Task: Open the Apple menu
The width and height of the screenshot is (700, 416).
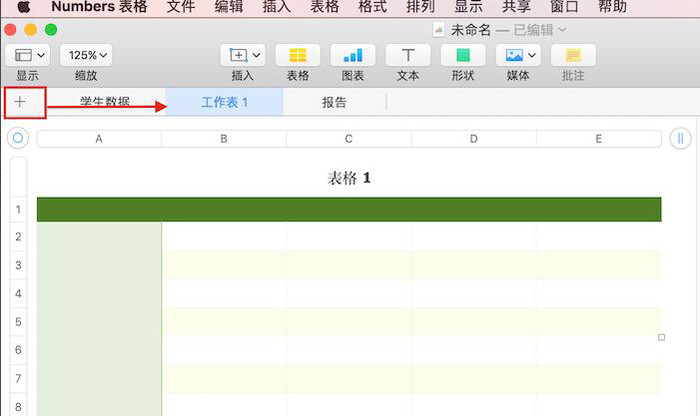Action: pos(23,6)
